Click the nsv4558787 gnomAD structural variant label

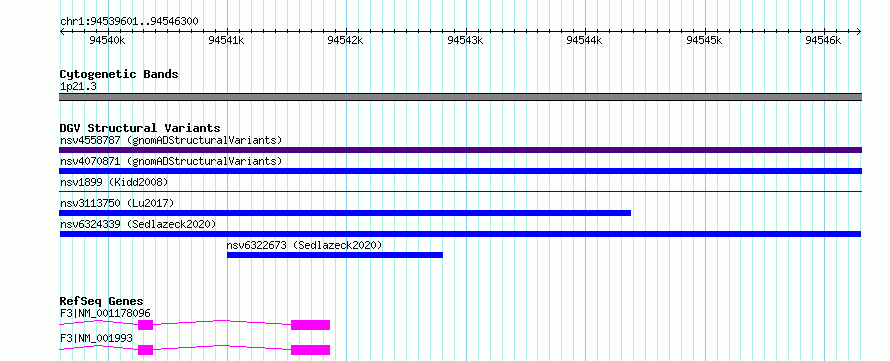pyautogui.click(x=171, y=140)
